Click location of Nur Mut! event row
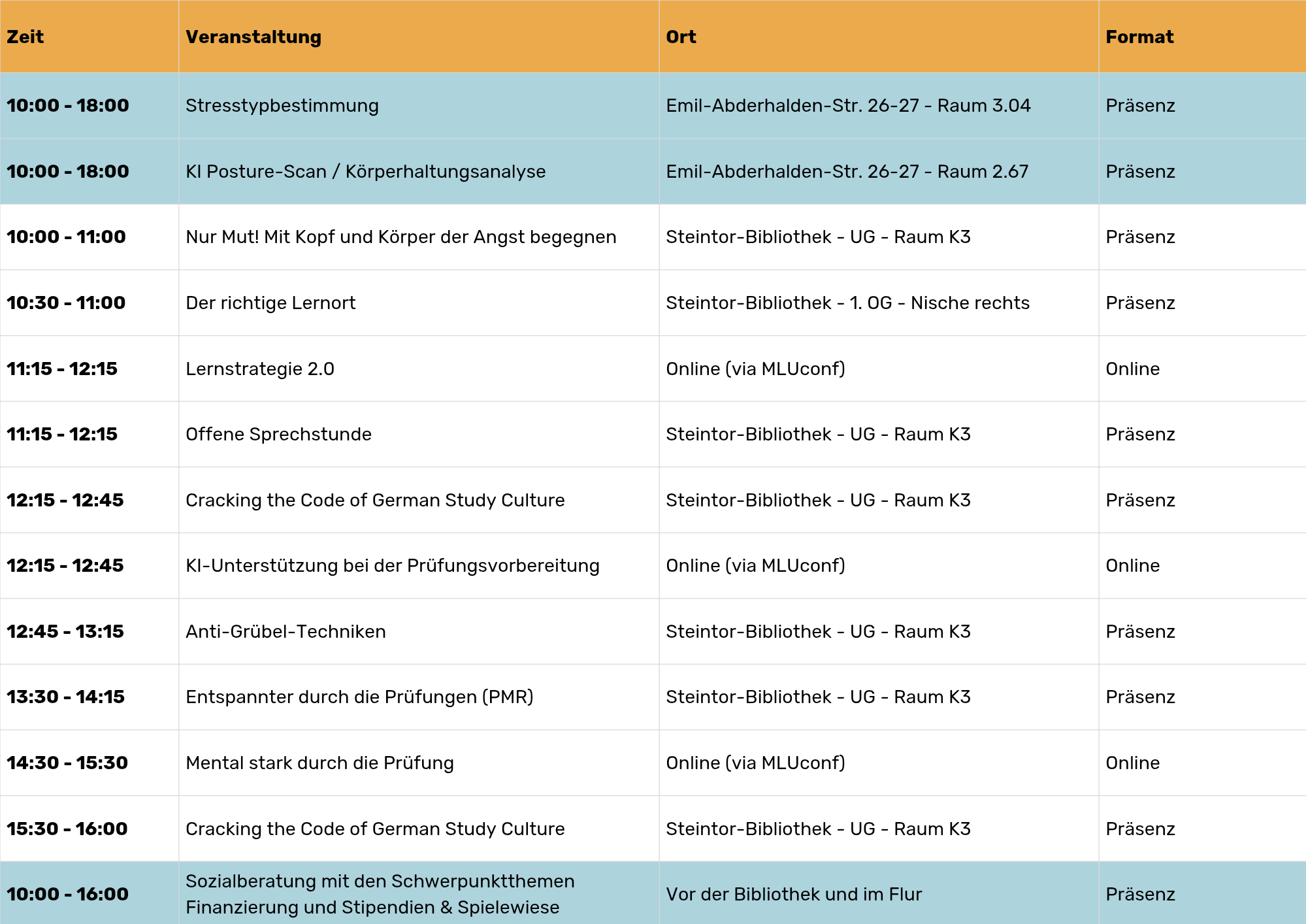The height and width of the screenshot is (924, 1306). (x=879, y=237)
